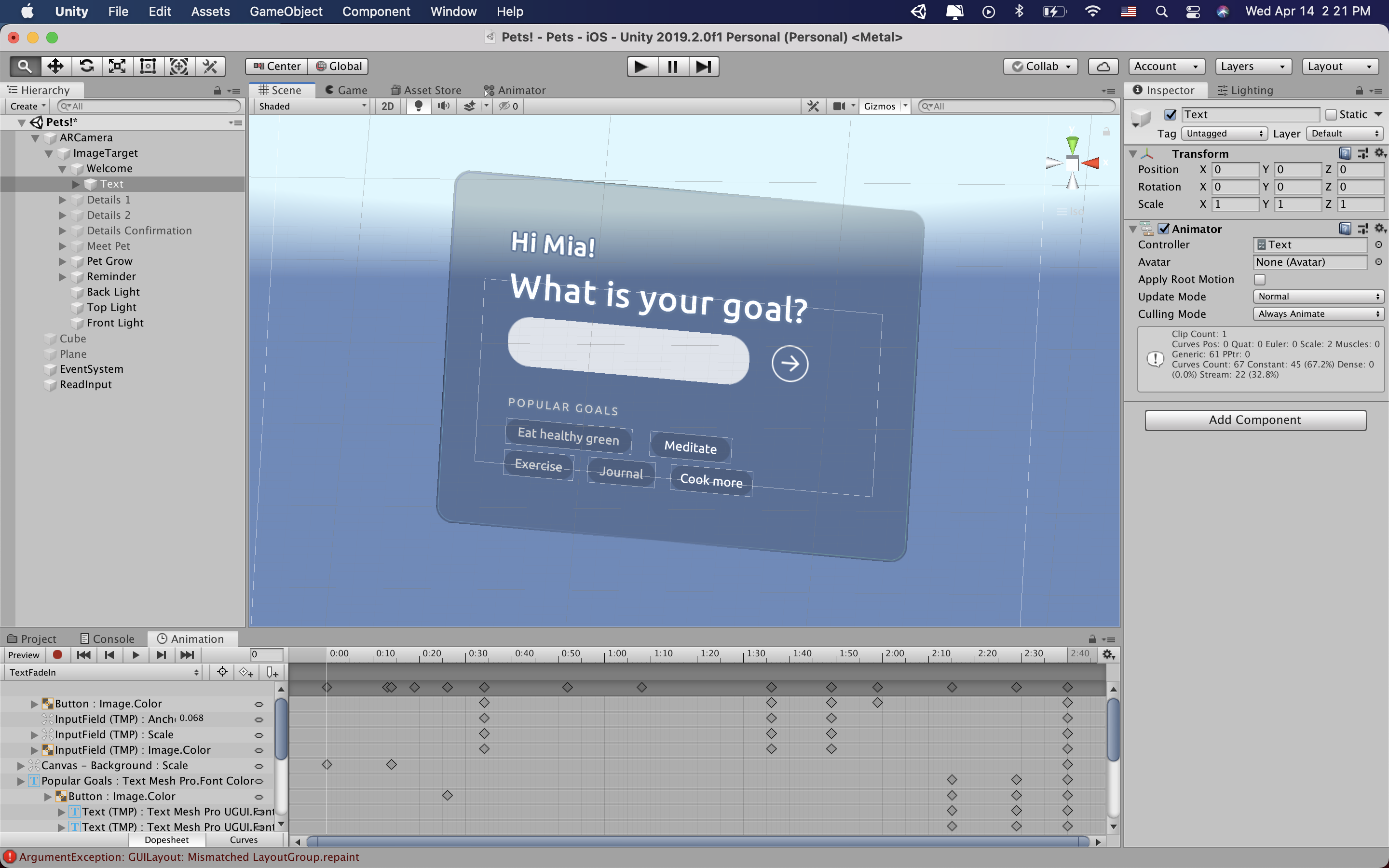Image resolution: width=1389 pixels, height=868 pixels.
Task: Collapse the Transform component
Action: coord(1133,154)
